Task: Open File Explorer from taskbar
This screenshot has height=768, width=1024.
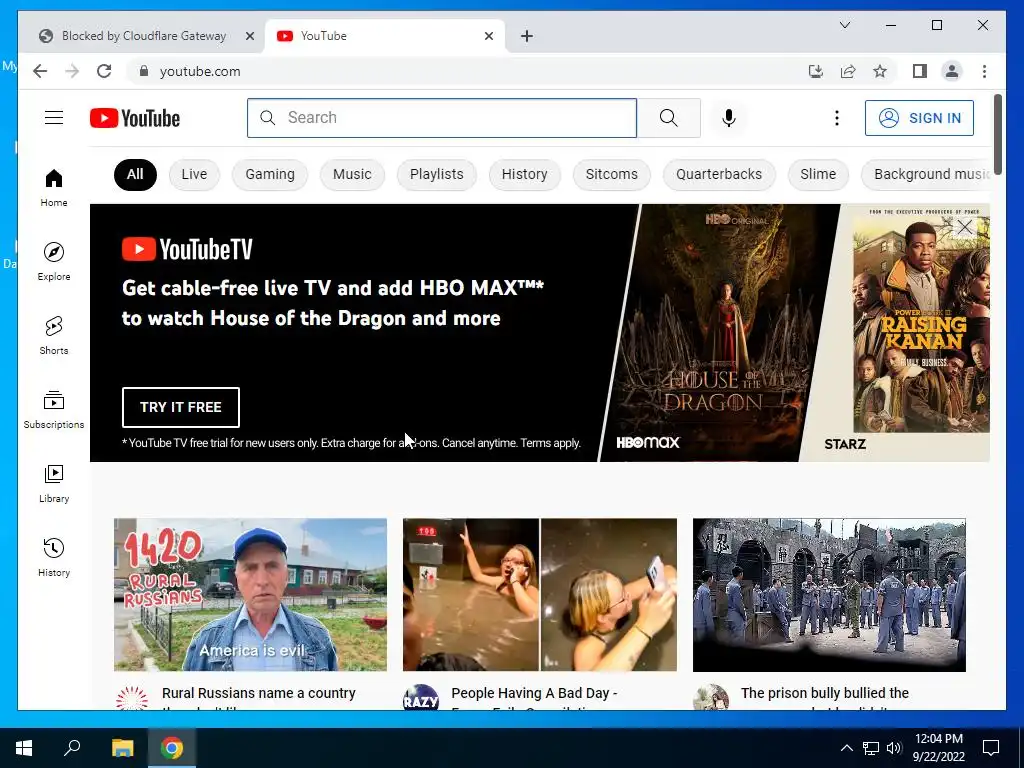Action: pyautogui.click(x=122, y=748)
